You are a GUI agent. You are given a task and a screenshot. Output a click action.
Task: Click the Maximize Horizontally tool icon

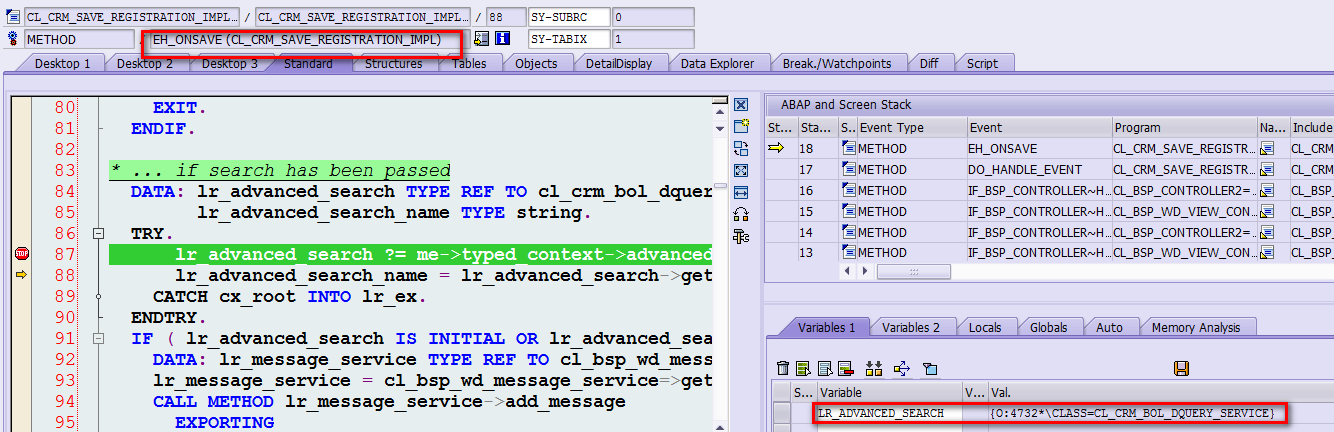741,192
